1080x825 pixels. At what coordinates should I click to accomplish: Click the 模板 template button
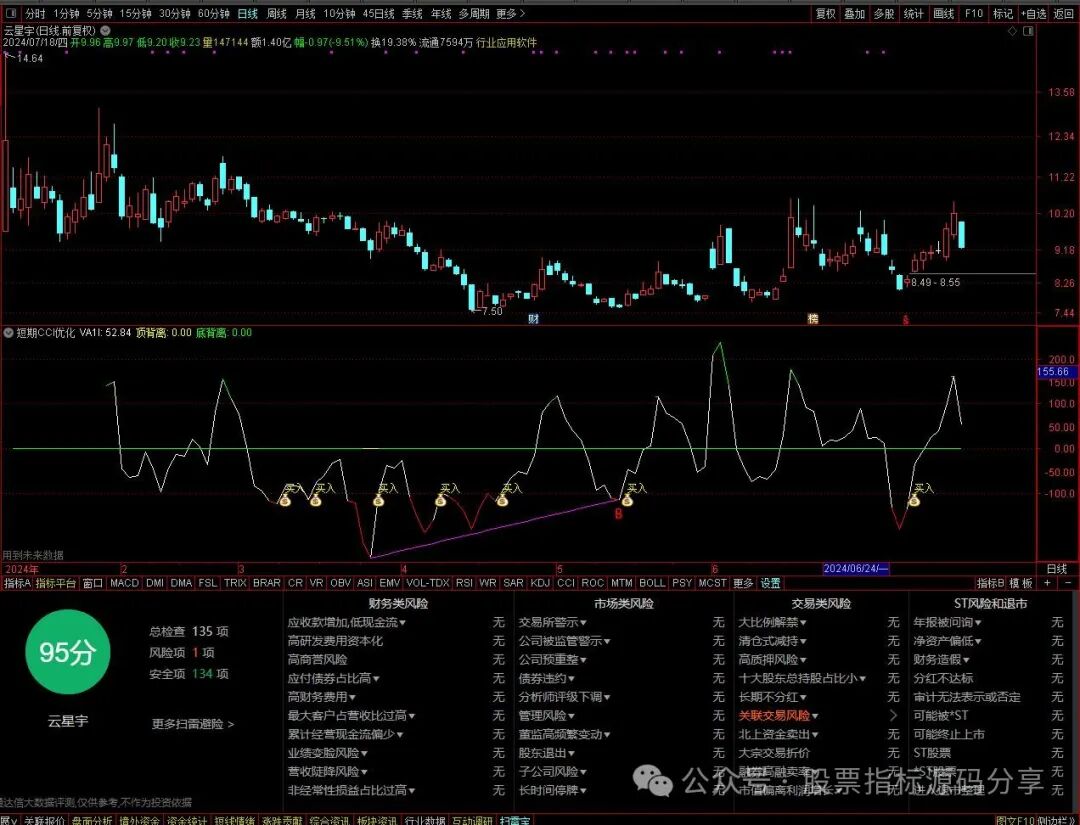(x=1021, y=583)
